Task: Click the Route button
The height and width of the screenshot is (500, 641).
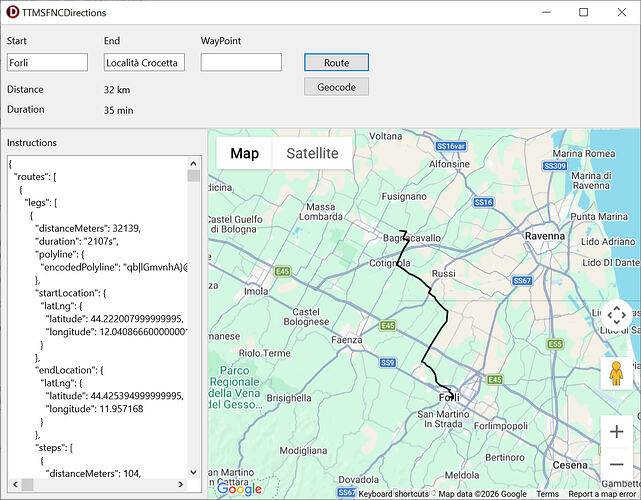Action: [x=336, y=63]
